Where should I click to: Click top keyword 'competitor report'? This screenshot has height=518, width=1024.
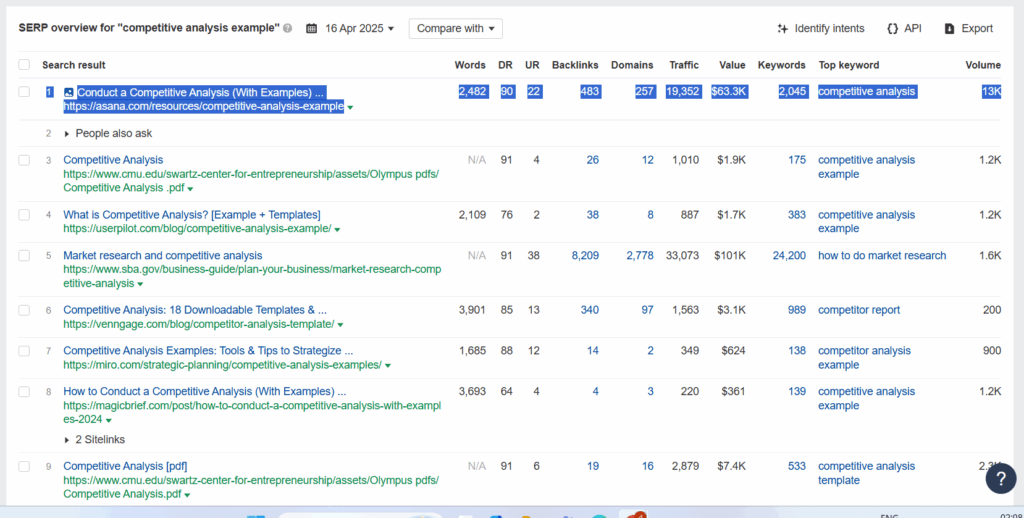click(x=859, y=310)
